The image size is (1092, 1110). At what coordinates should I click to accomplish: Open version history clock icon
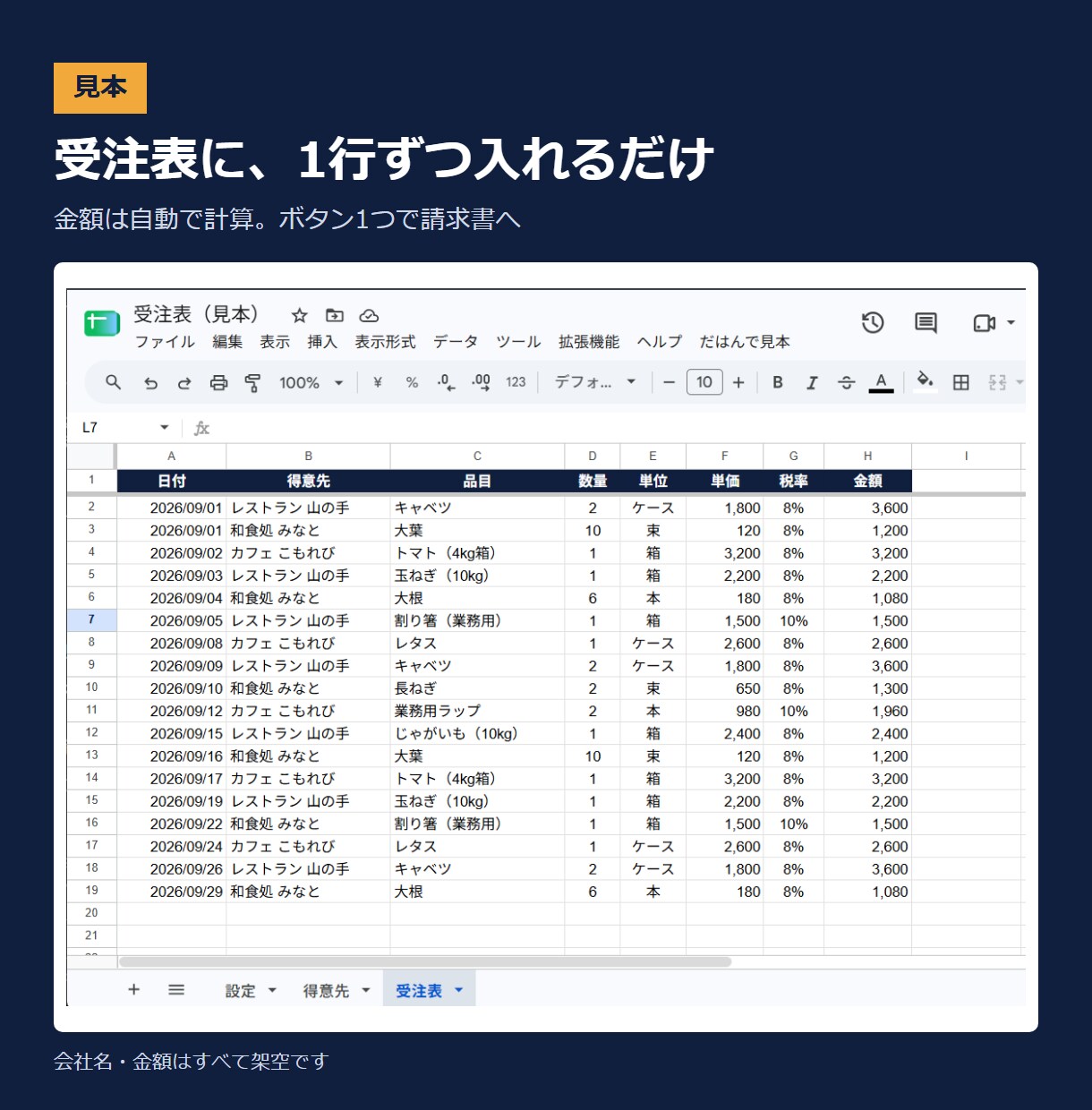click(873, 322)
